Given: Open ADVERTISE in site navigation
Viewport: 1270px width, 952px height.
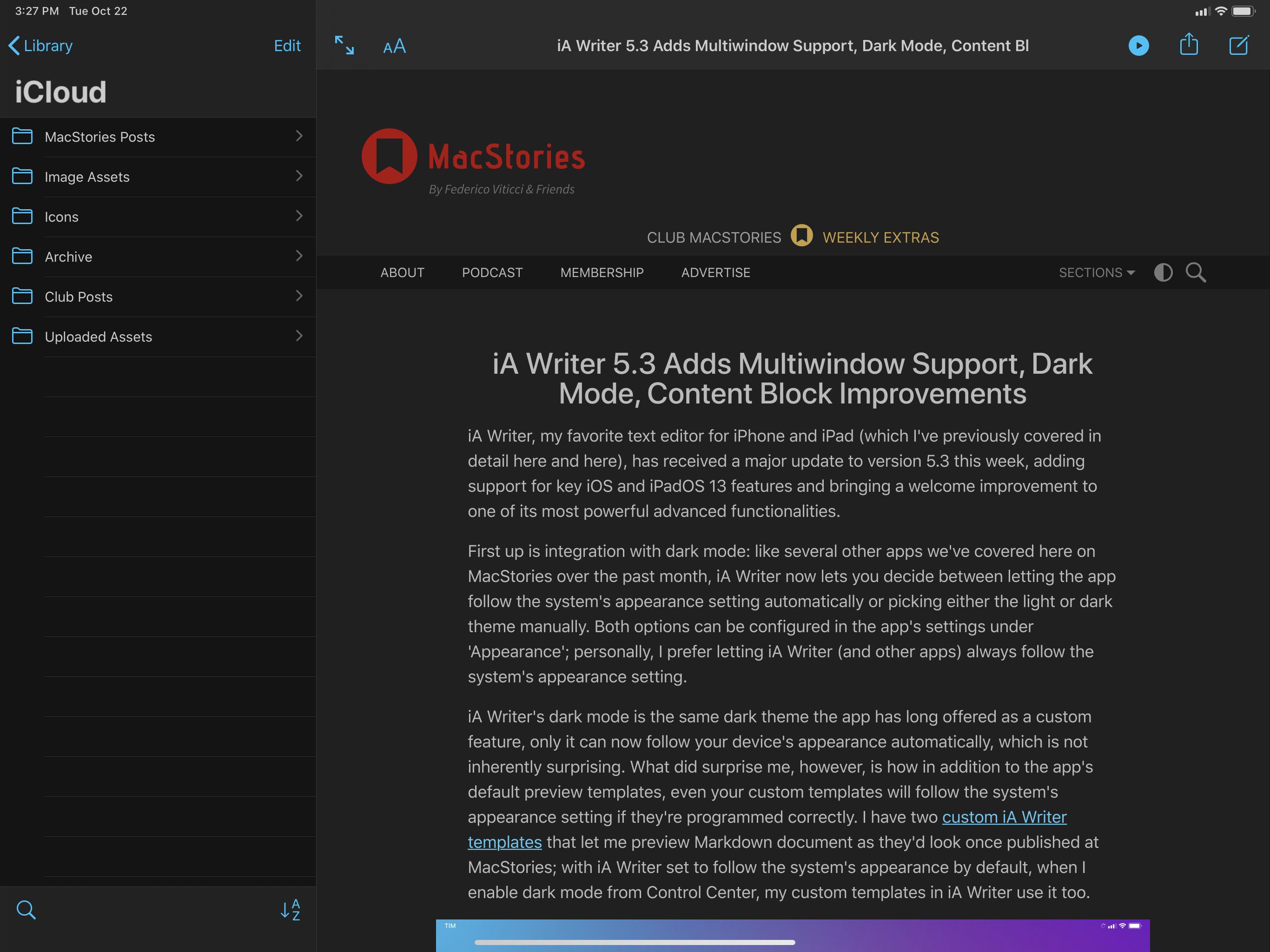Looking at the screenshot, I should 715,273.
